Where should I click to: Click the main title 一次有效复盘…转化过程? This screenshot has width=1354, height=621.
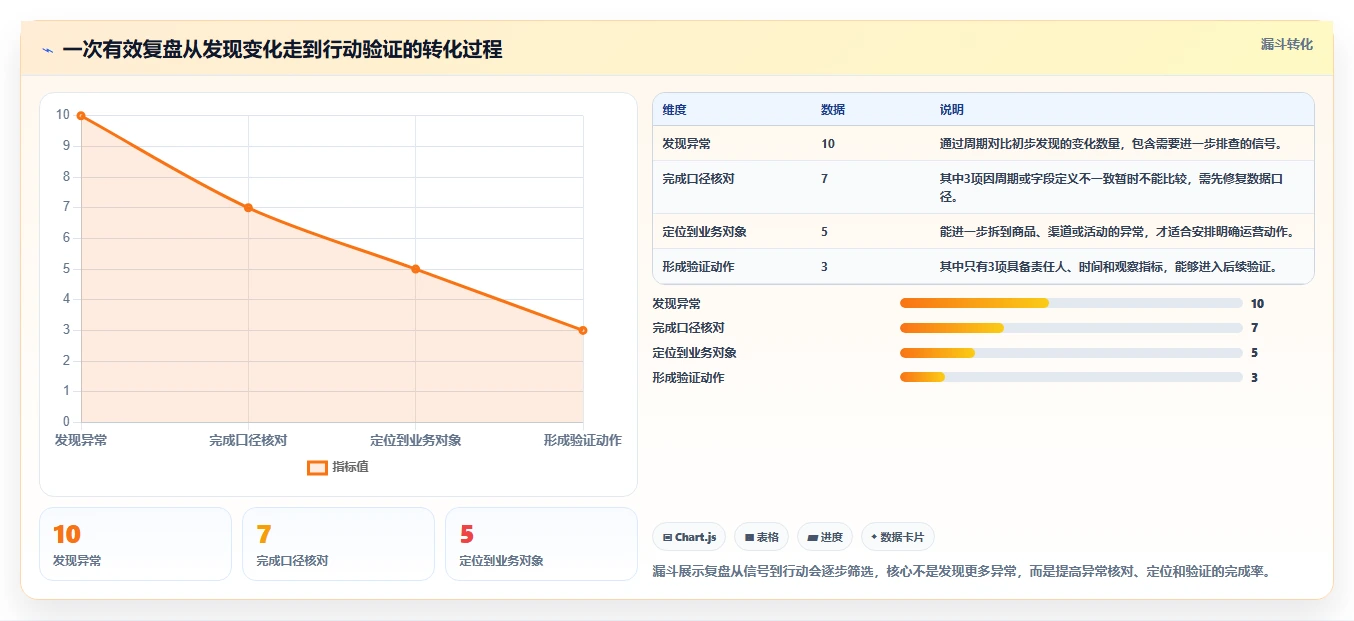point(282,49)
